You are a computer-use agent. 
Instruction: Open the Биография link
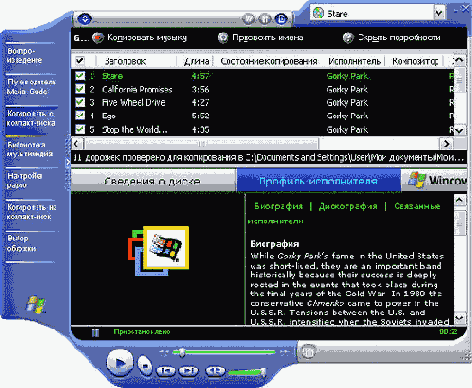tap(278, 206)
